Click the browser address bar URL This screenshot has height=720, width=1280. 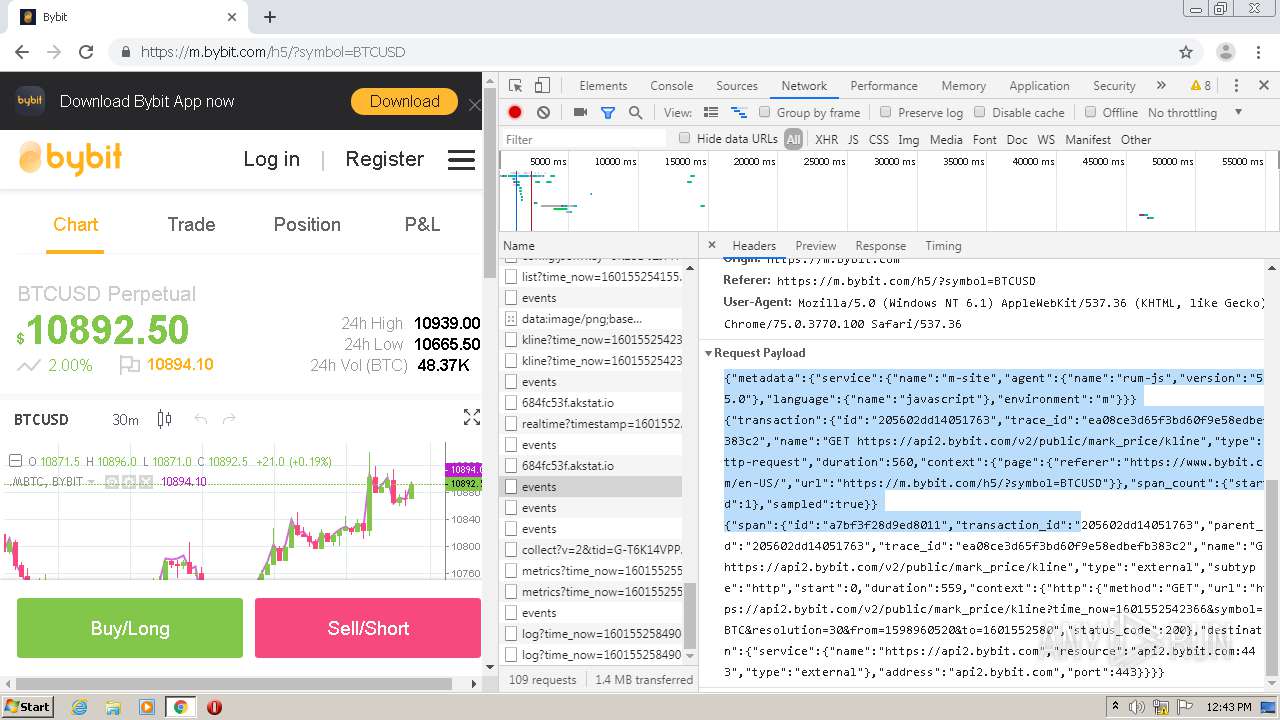(x=273, y=52)
